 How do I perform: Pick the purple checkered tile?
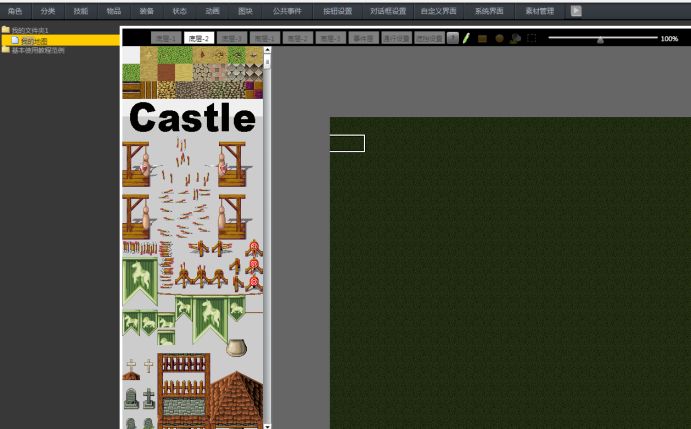click(254, 90)
